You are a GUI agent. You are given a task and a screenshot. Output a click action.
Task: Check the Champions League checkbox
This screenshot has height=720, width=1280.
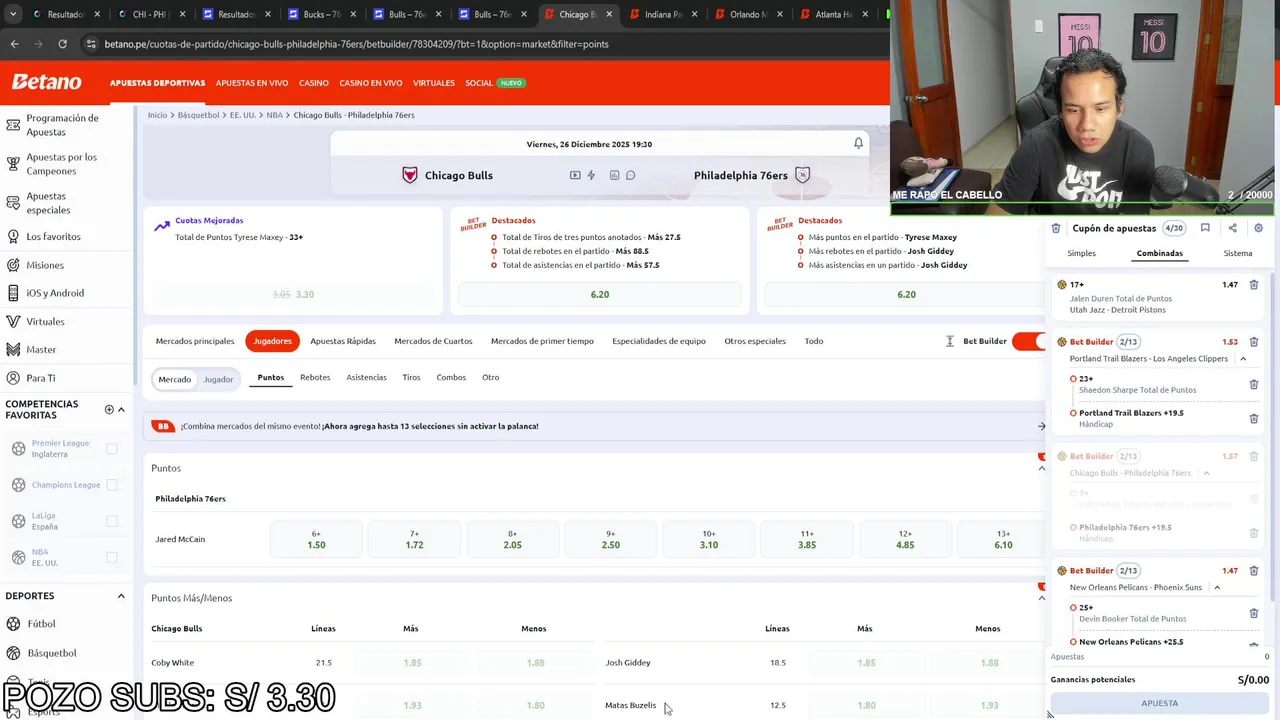click(x=112, y=485)
